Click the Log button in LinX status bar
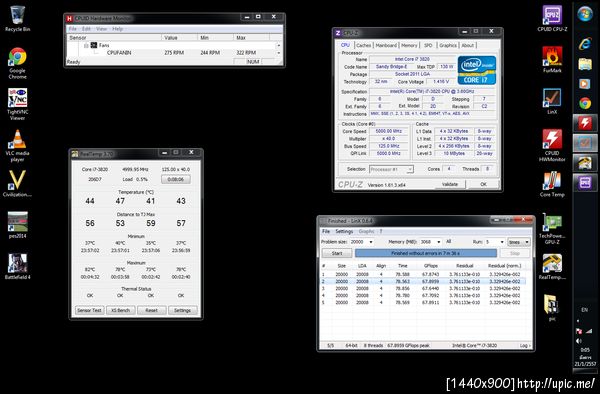Viewport: 600px width, 394px height. click(525, 345)
